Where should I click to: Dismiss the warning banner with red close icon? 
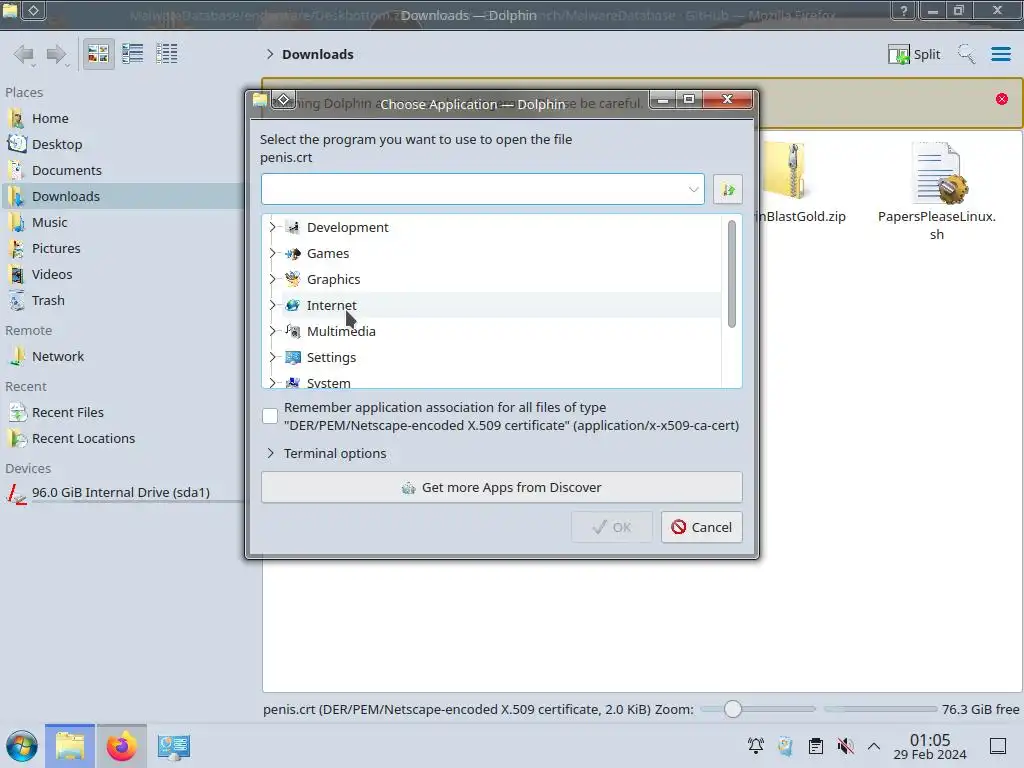pos(1002,99)
